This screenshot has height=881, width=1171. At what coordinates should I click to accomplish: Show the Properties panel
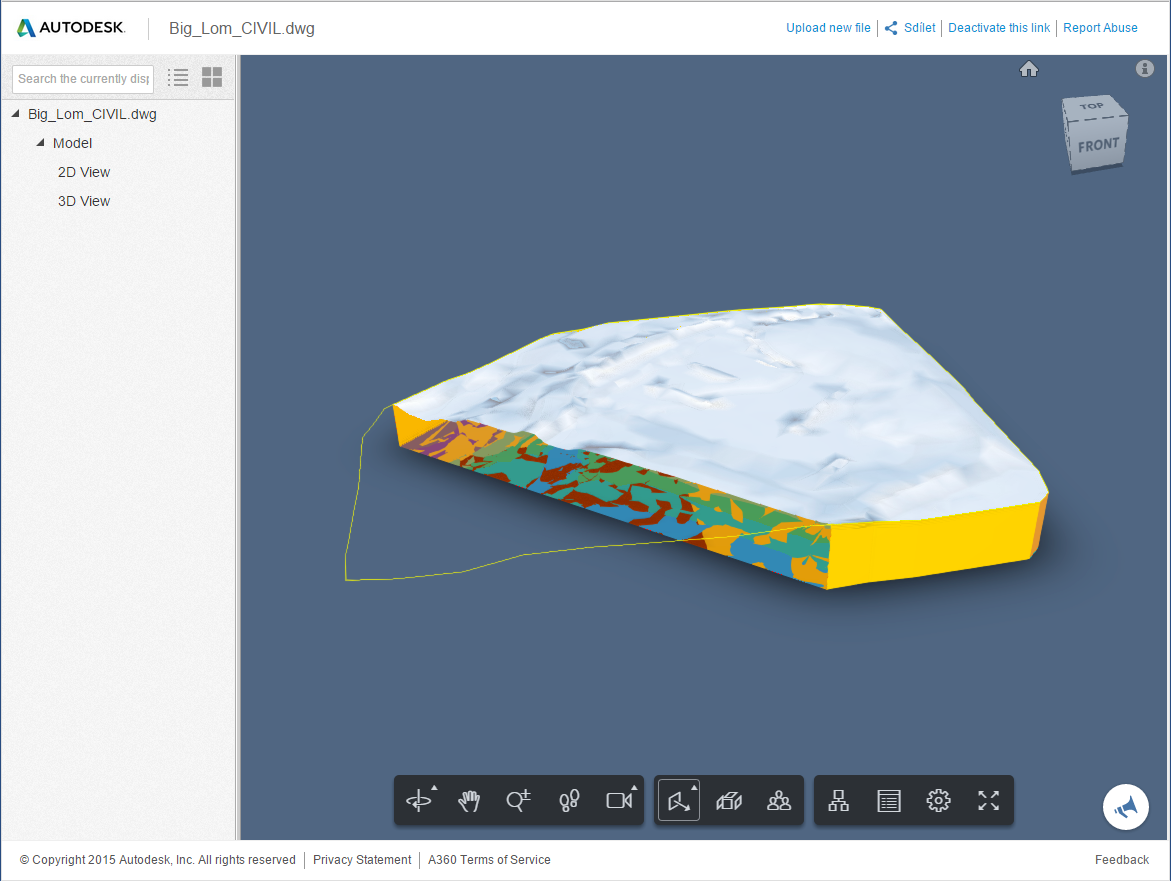888,800
